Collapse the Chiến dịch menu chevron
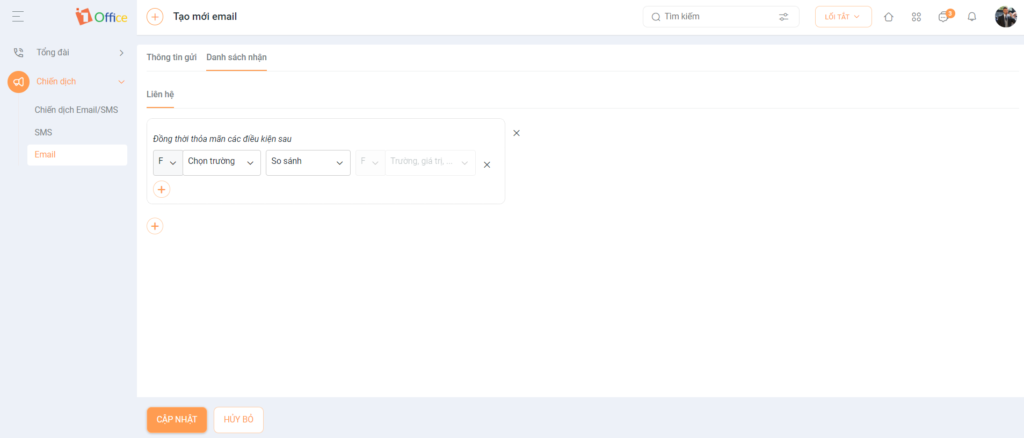This screenshot has width=1024, height=438. 121,82
